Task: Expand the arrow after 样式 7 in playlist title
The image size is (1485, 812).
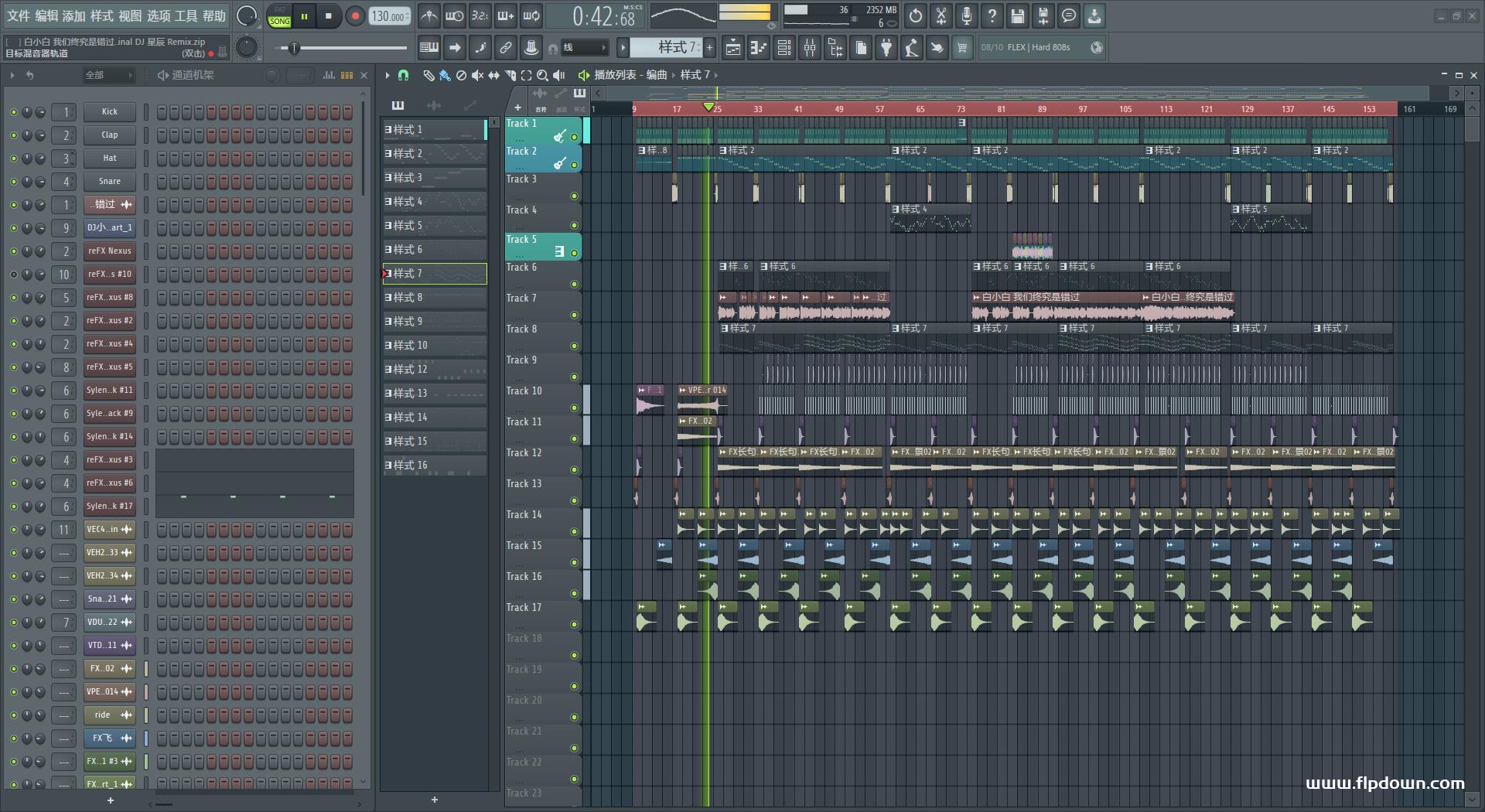Action: click(x=716, y=75)
